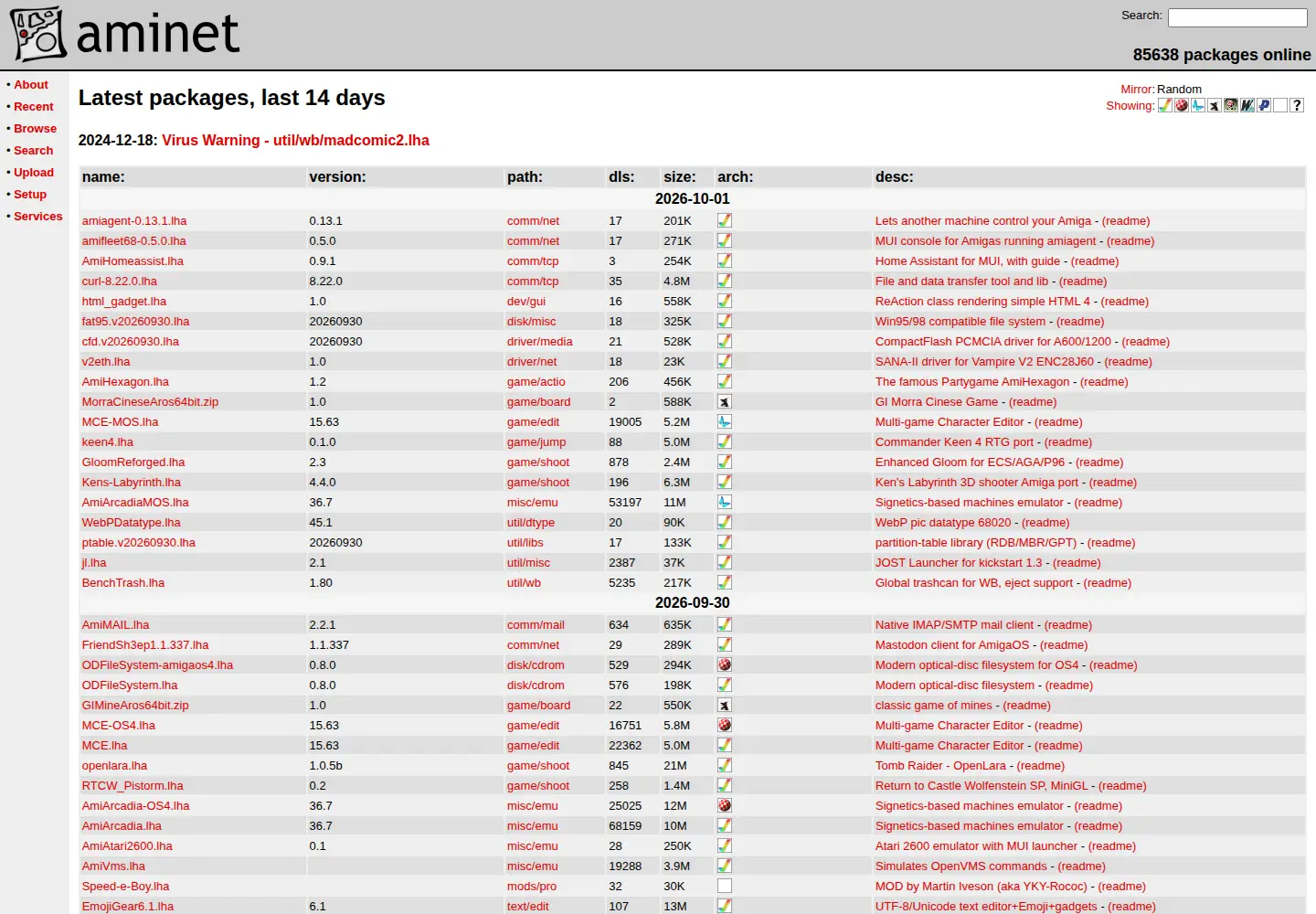Click download count 68159 for AmiArcadia.lha
This screenshot has width=1316, height=914.
(x=626, y=826)
